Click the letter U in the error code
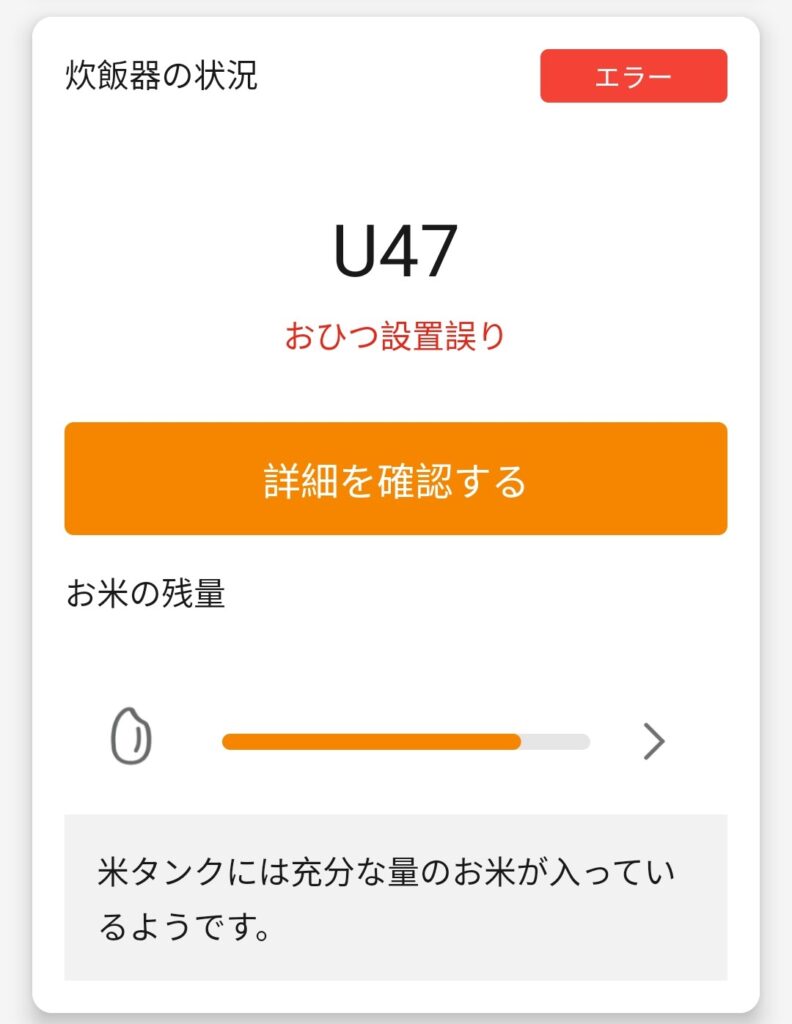The width and height of the screenshot is (792, 1024). (x=357, y=251)
